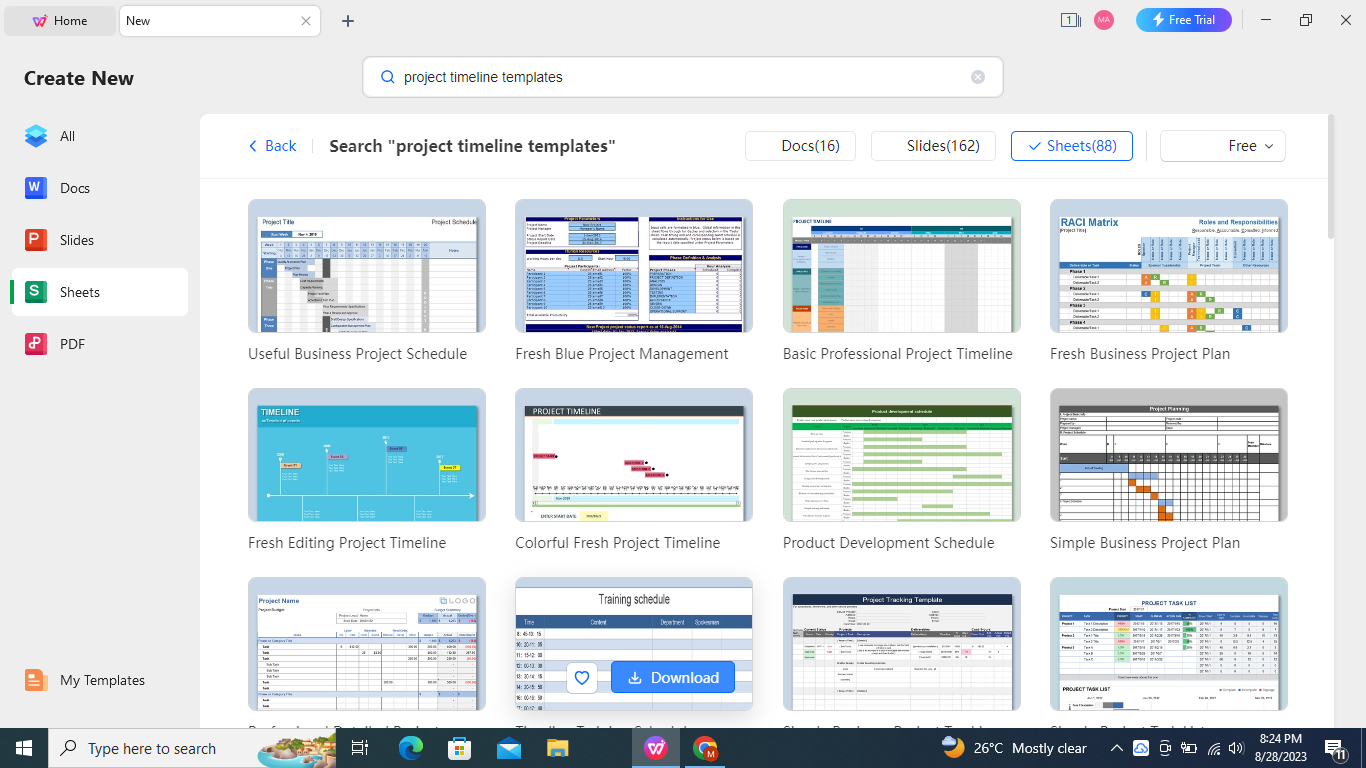Favorite the Training schedule template
This screenshot has height=768, width=1366.
(x=581, y=677)
